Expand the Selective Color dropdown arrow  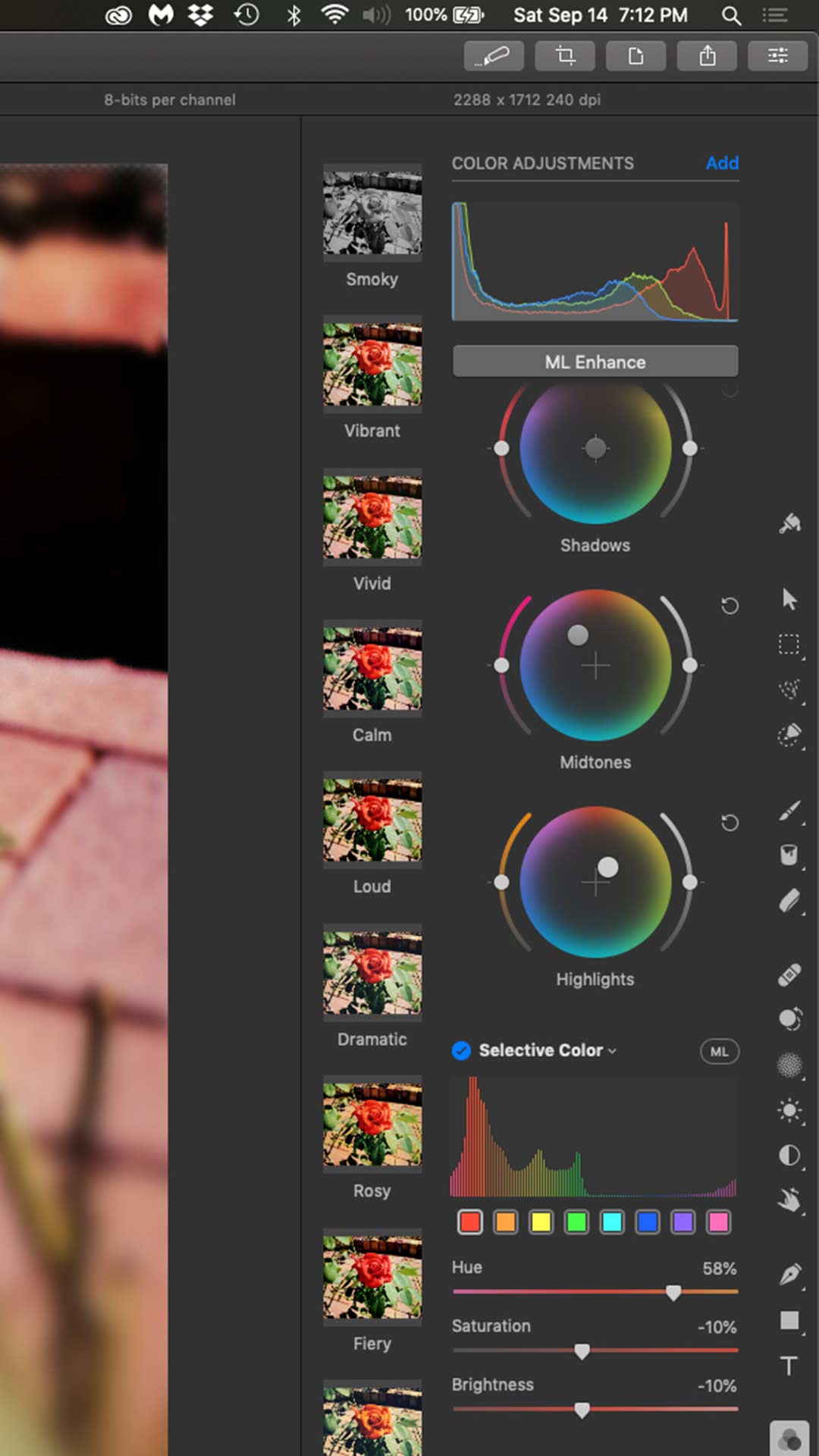(613, 1051)
